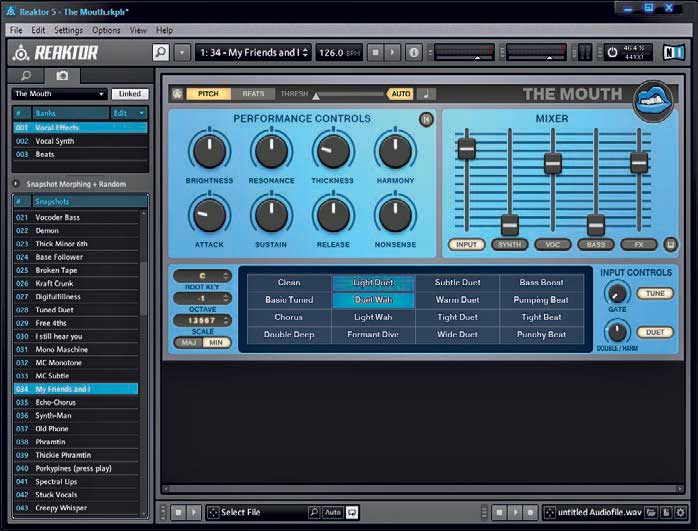Stop playback with the toolbar stop button

coord(375,53)
